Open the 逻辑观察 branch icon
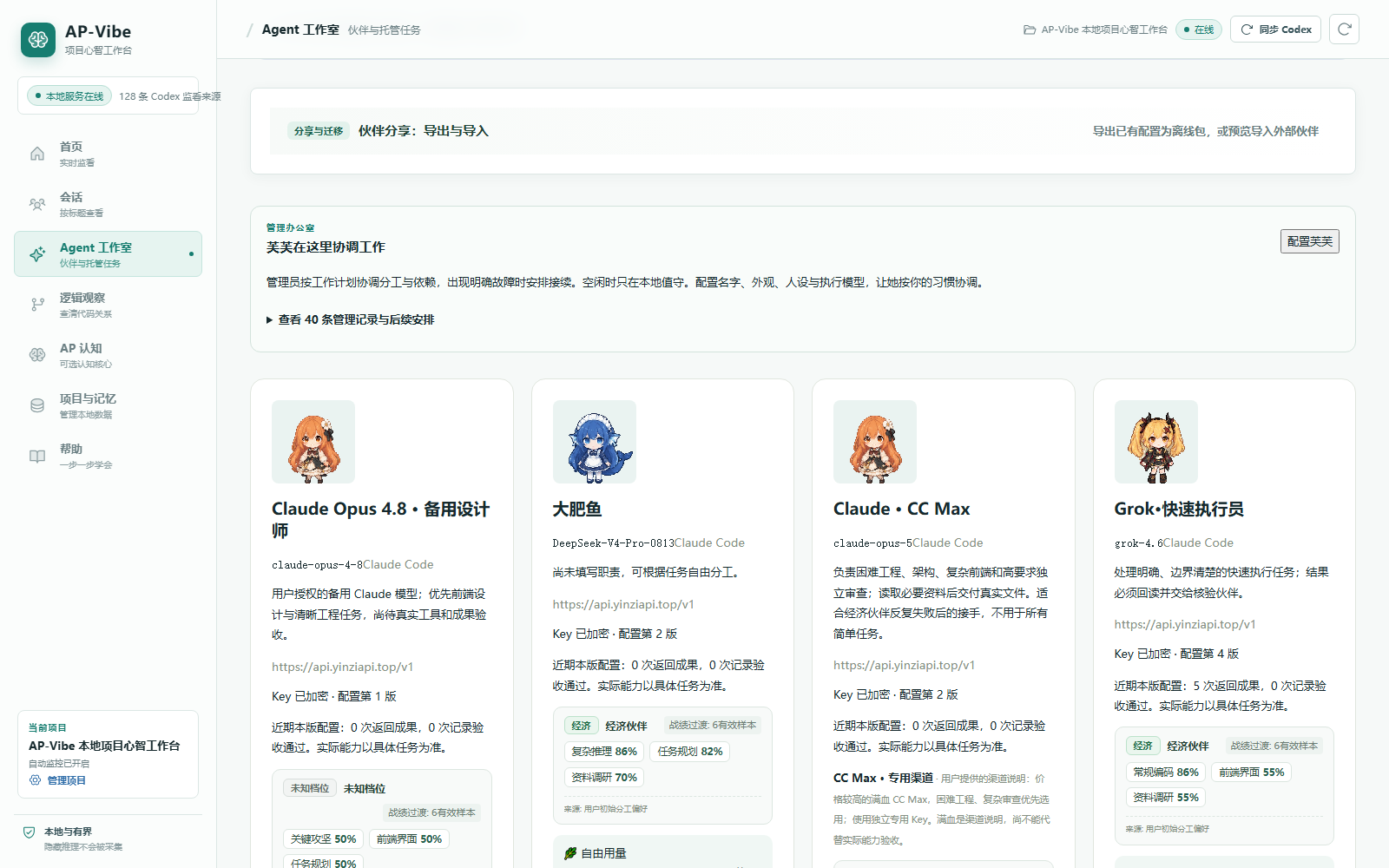Viewport: 1389px width, 868px height. coord(37,305)
